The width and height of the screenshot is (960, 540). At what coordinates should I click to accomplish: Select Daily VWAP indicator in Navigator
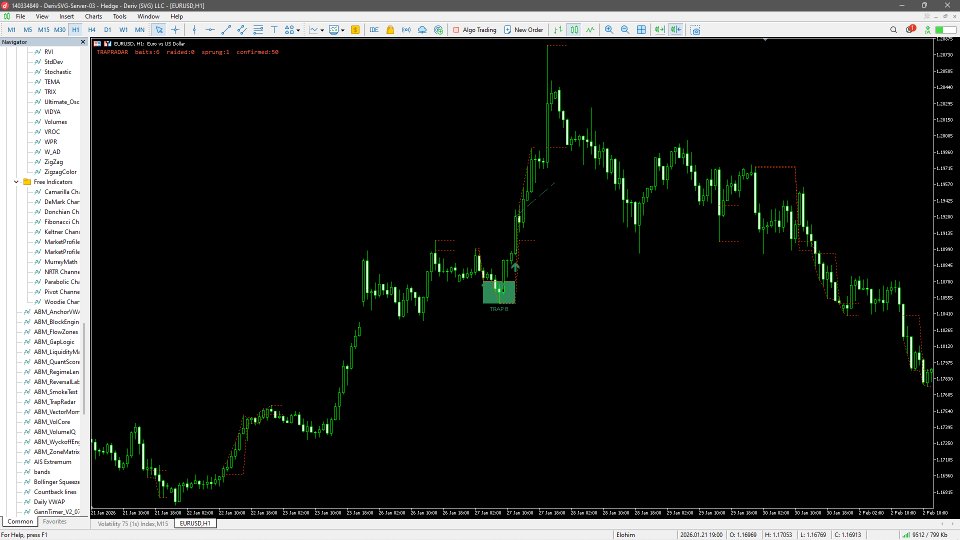(x=49, y=501)
